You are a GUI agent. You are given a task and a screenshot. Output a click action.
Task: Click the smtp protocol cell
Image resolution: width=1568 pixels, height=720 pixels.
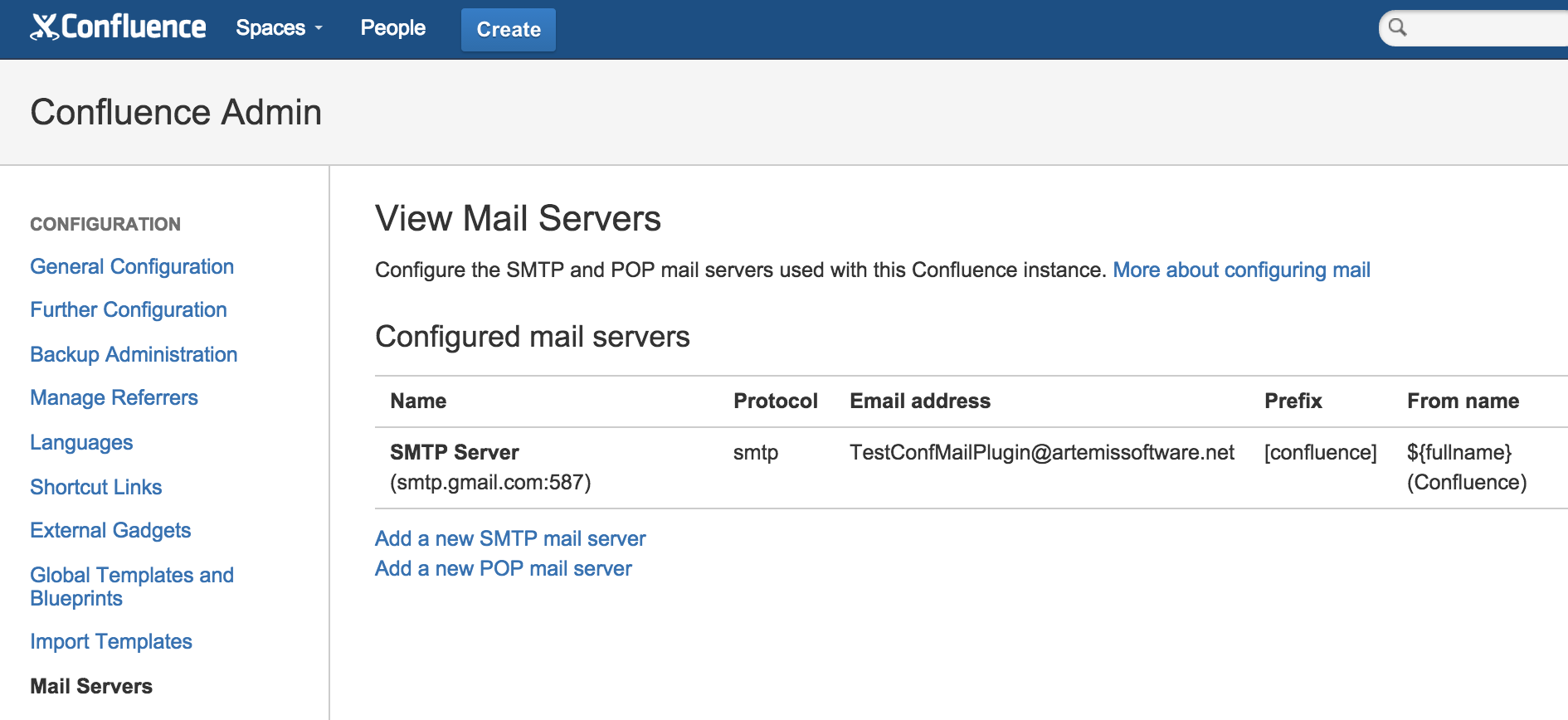click(756, 452)
